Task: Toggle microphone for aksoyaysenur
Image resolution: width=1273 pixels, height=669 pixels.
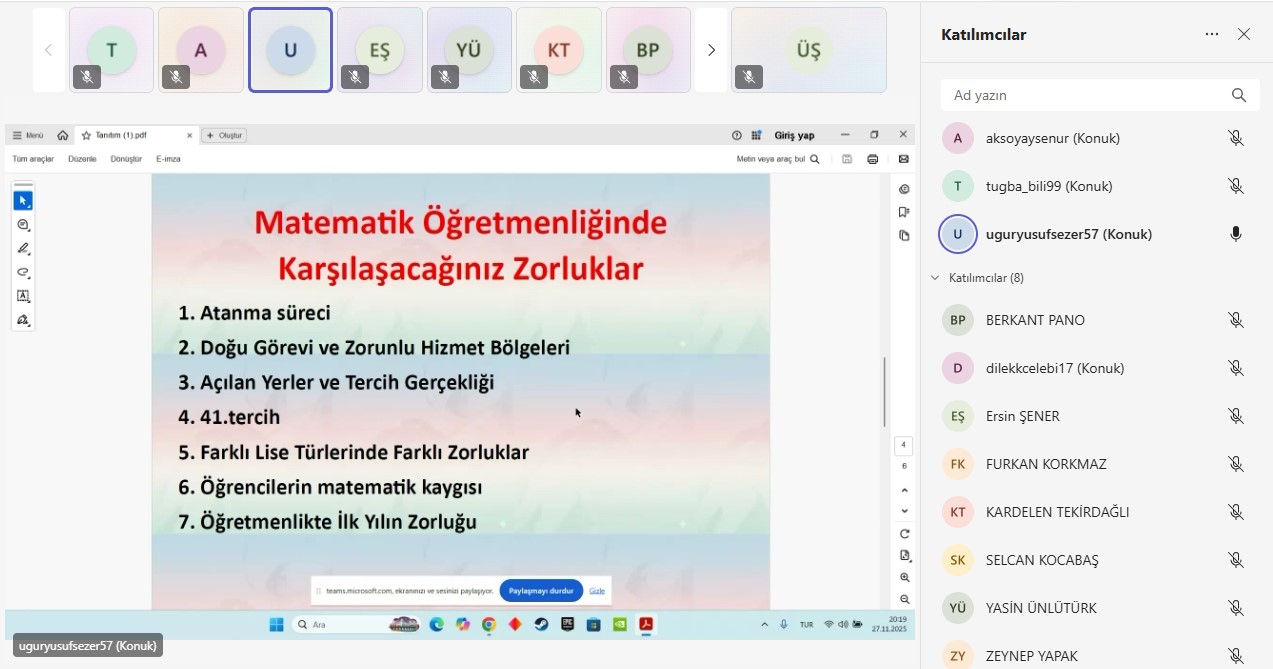Action: click(1236, 138)
